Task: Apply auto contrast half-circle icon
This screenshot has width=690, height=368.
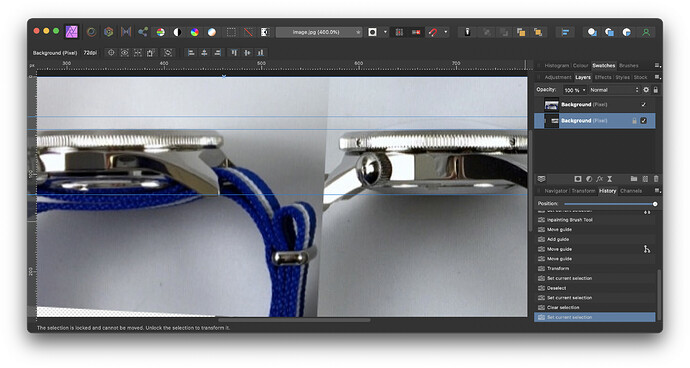Action: [x=177, y=32]
